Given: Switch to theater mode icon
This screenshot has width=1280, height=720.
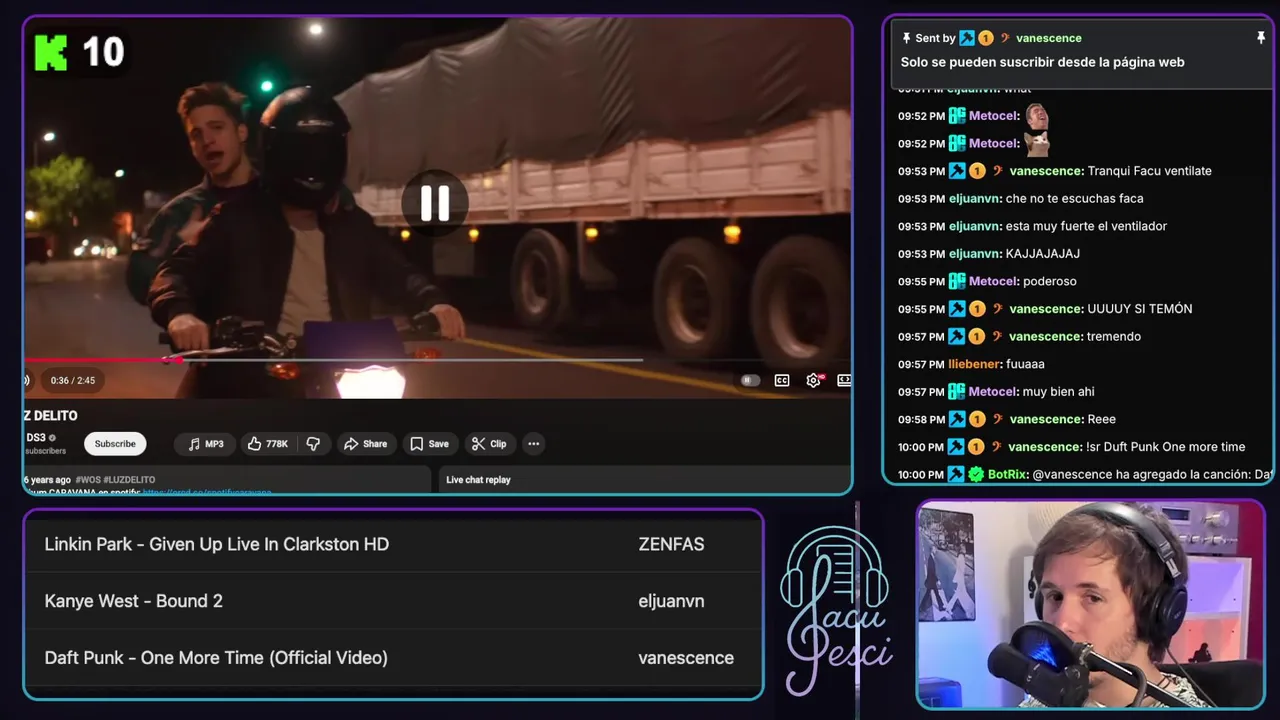Looking at the screenshot, I should (x=844, y=380).
